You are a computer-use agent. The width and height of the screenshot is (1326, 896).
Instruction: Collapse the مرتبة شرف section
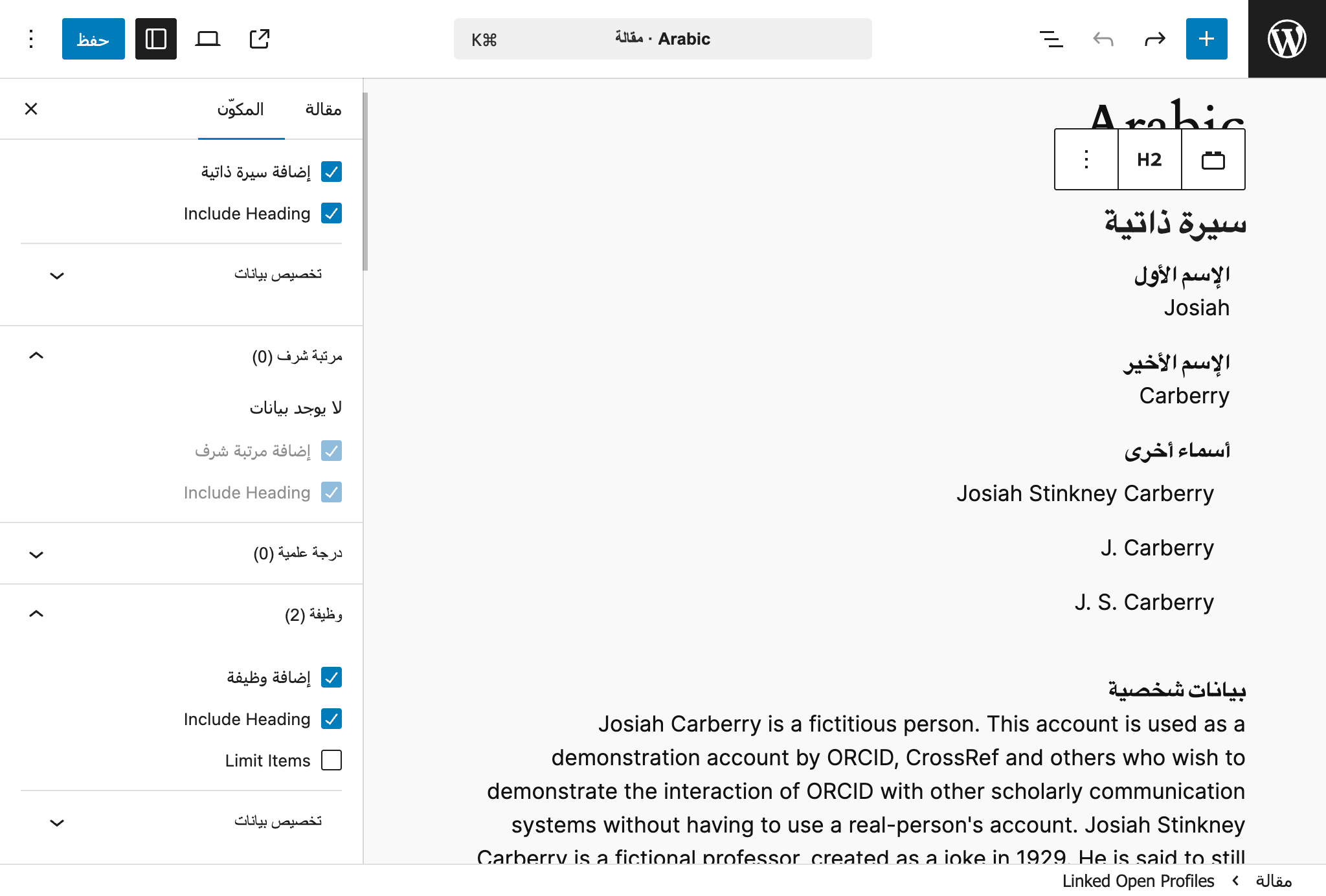coord(37,355)
